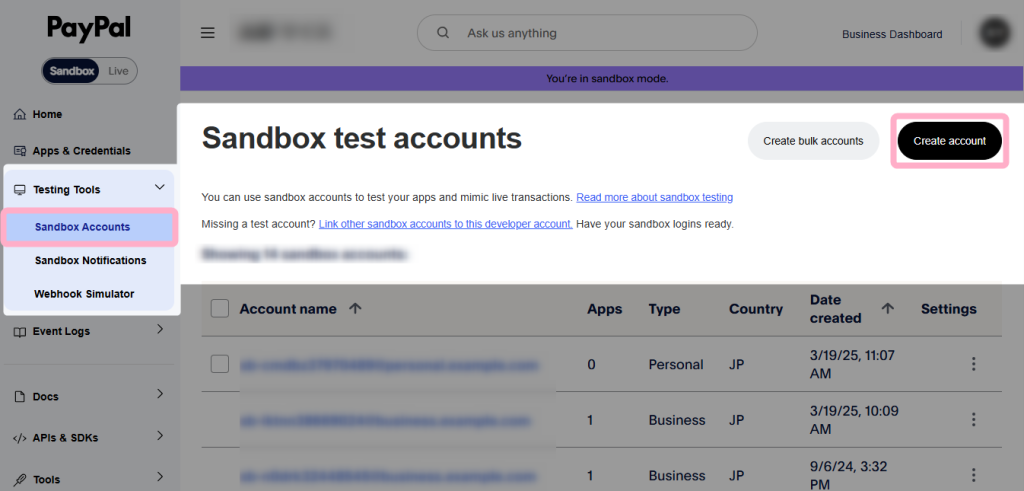Click the Create bulk accounts button

pyautogui.click(x=813, y=141)
